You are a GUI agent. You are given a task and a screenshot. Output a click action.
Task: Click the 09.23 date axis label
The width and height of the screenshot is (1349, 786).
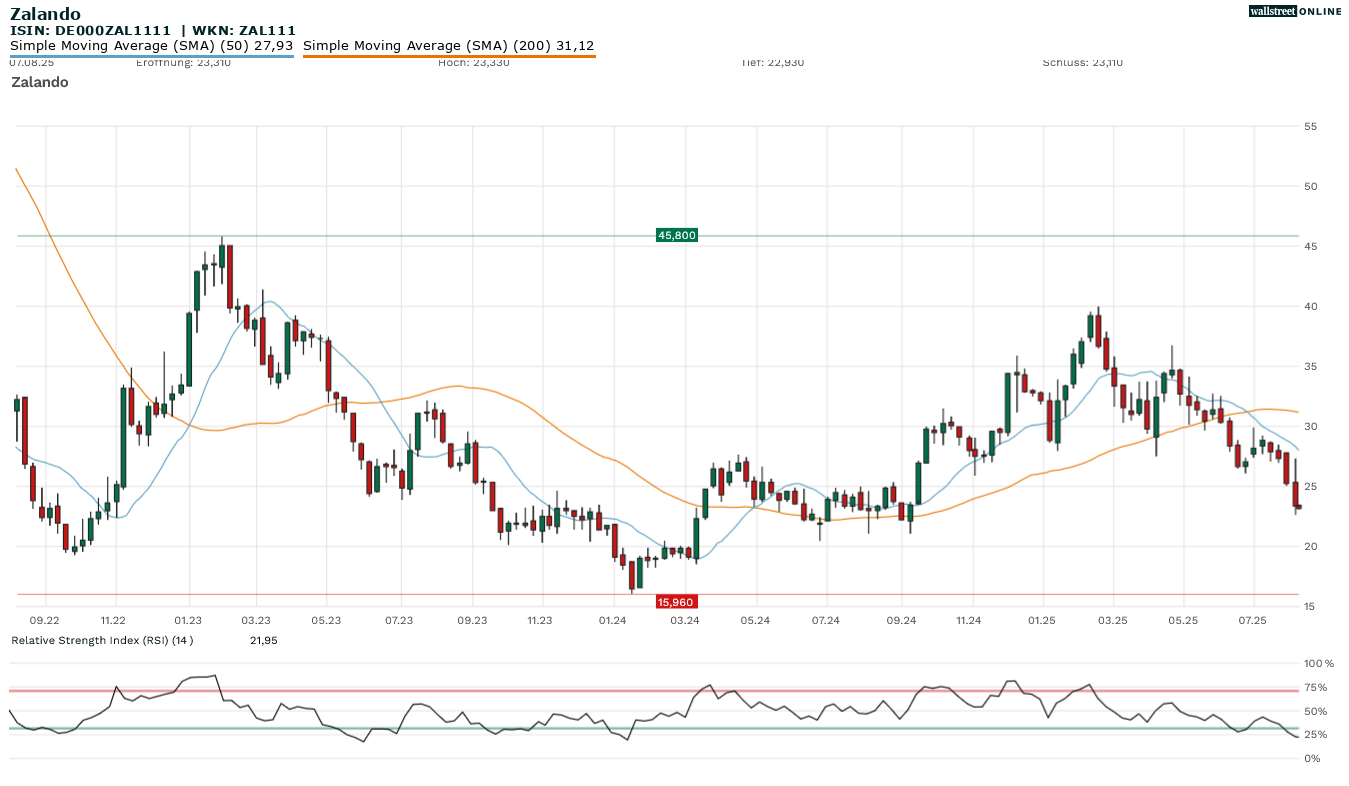pos(472,621)
